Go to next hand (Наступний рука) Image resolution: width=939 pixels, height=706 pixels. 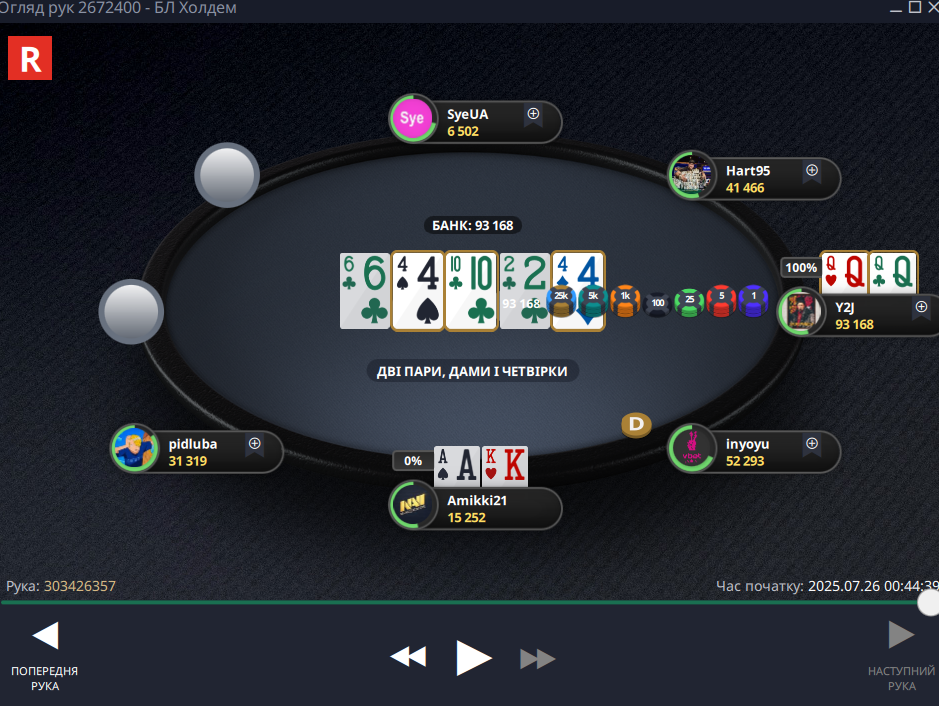(901, 657)
